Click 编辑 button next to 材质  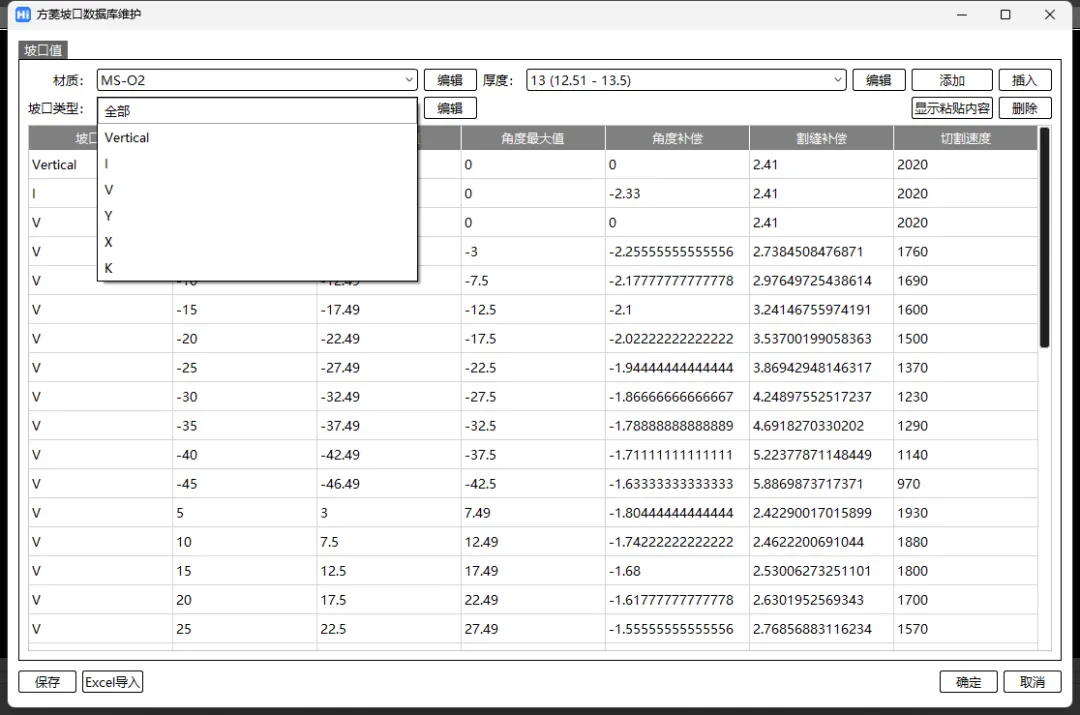(450, 80)
